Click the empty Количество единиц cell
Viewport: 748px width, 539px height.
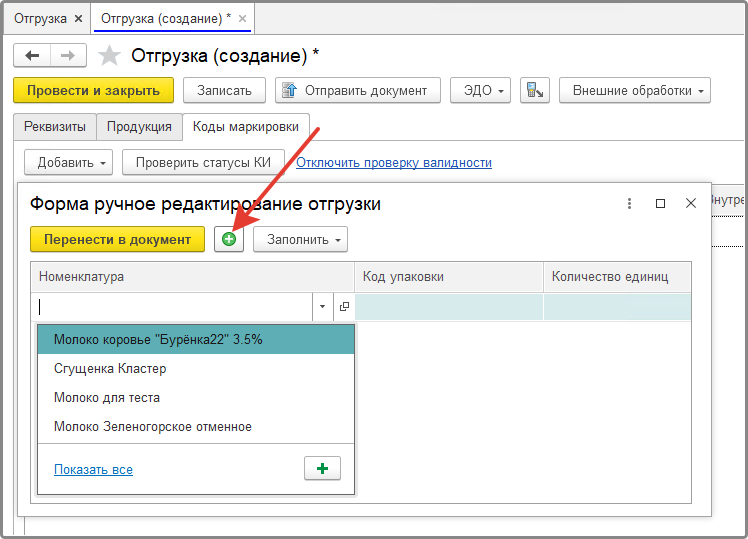pos(617,307)
